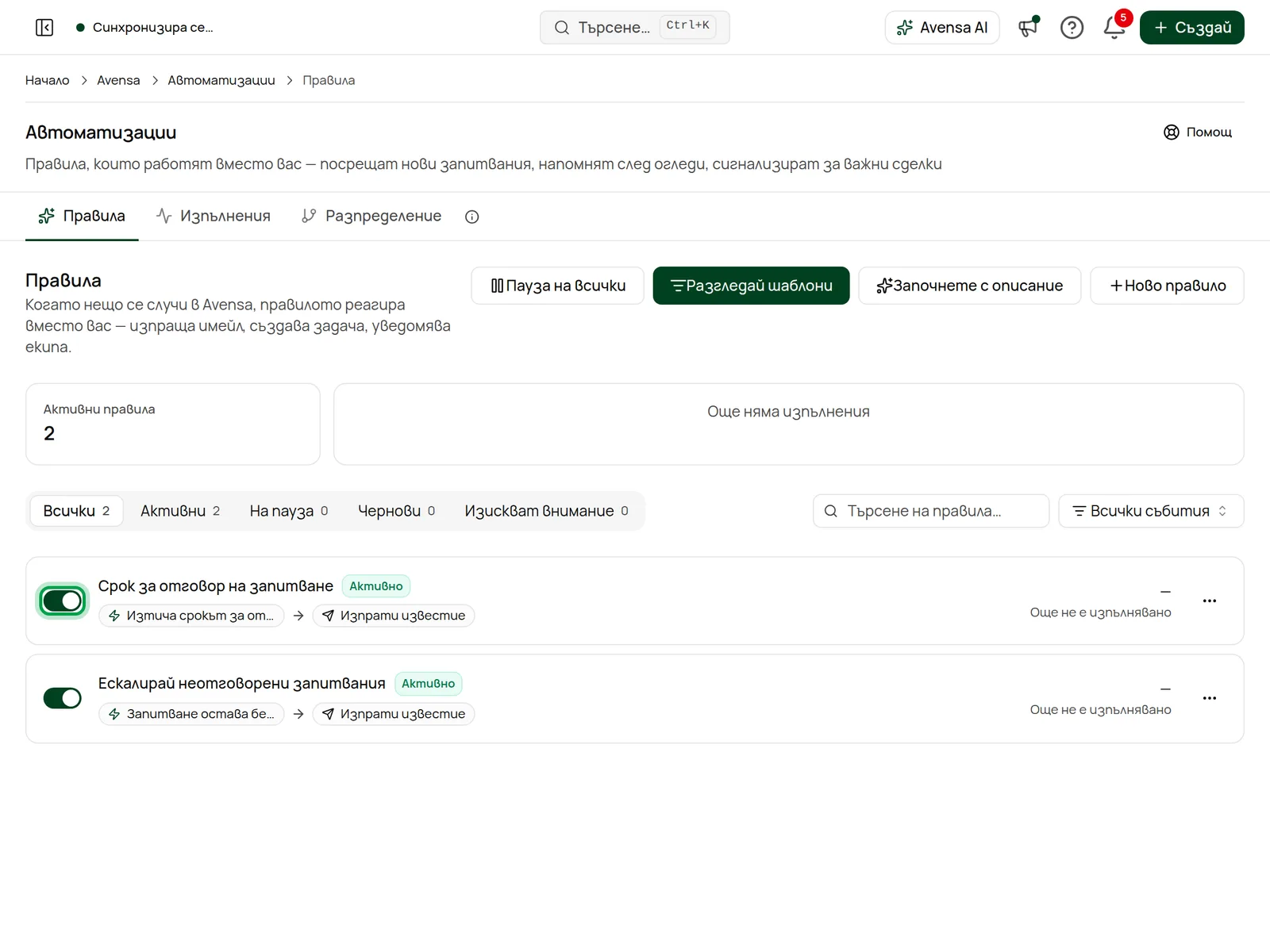1270x952 pixels.
Task: Switch to the Правила tab
Action: (x=82, y=216)
